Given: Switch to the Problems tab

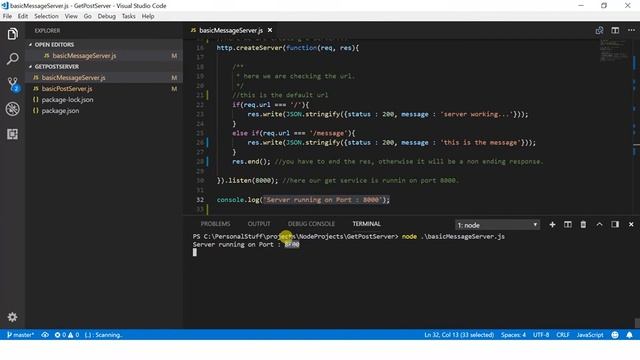Looking at the screenshot, I should tap(215, 224).
